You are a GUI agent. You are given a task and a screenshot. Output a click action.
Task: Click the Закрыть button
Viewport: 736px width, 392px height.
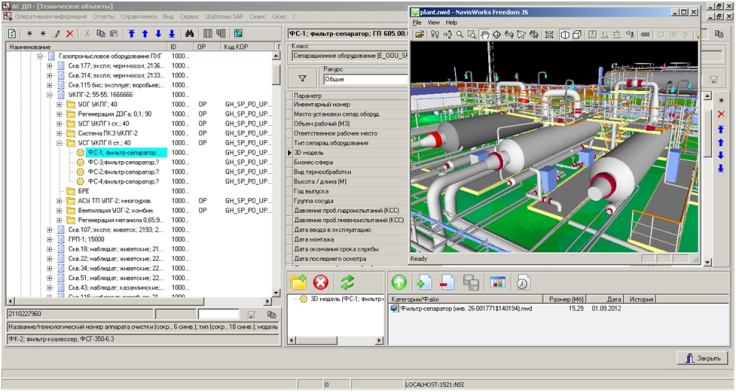(x=702, y=358)
